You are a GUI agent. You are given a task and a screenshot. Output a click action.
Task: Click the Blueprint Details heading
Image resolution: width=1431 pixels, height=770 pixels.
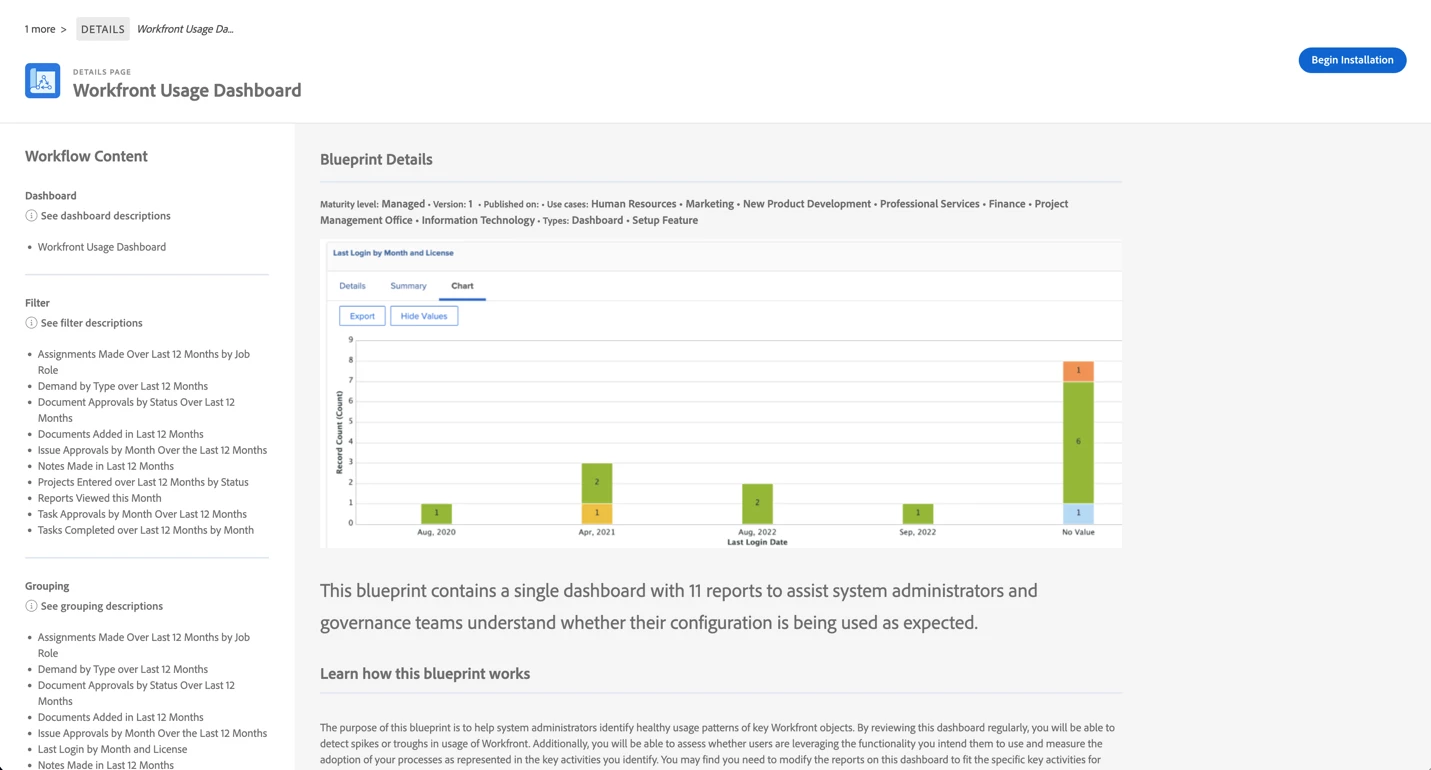click(376, 159)
